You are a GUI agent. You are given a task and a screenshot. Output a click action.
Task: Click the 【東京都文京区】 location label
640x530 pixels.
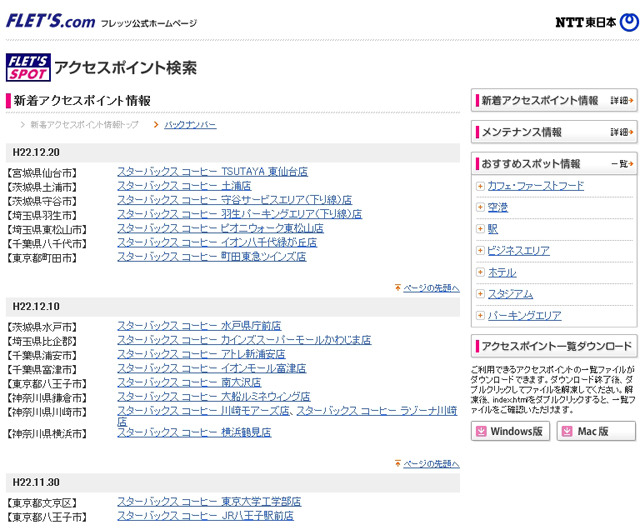(x=42, y=503)
